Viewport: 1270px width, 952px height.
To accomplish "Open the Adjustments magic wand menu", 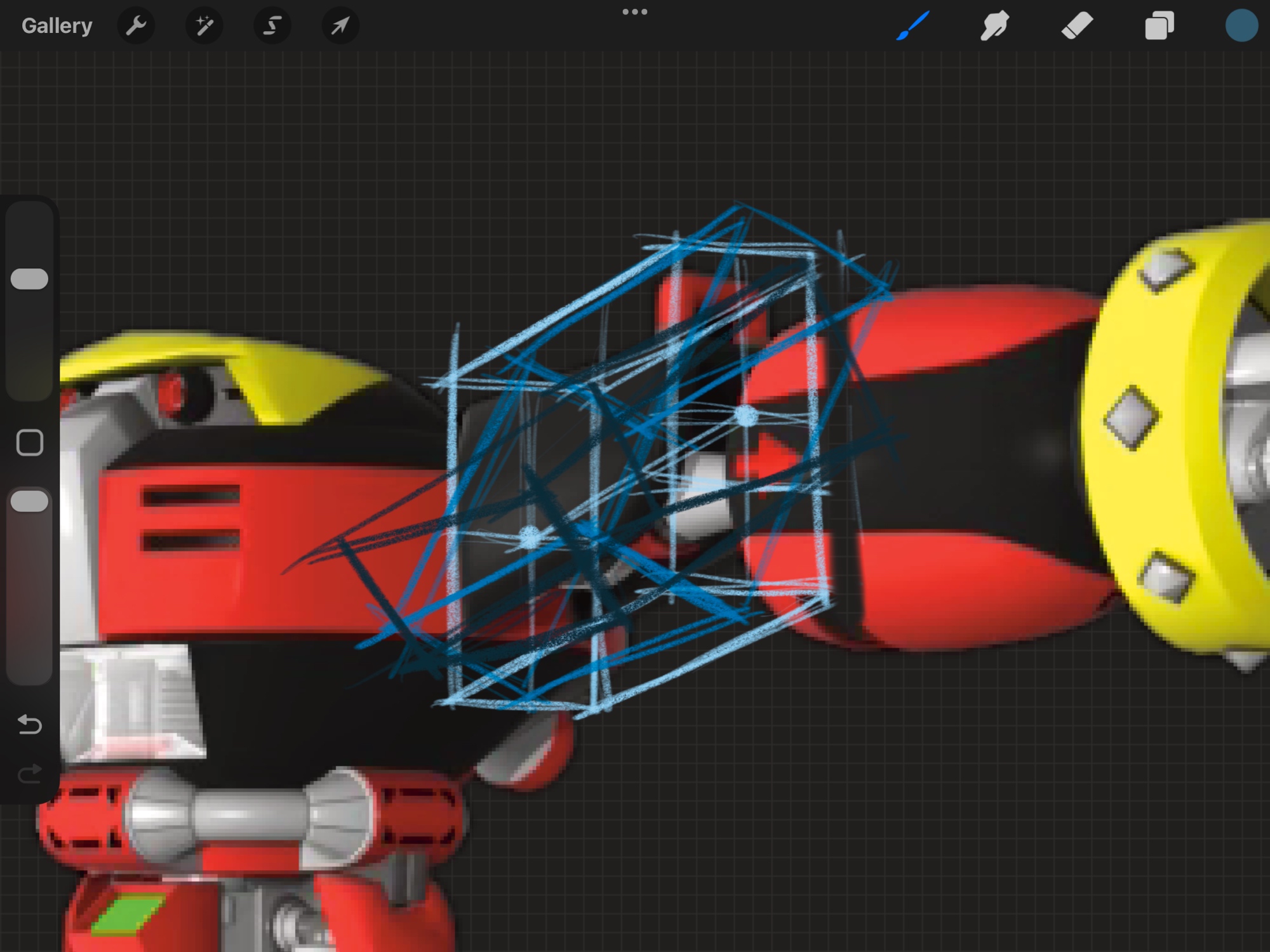I will tap(204, 26).
